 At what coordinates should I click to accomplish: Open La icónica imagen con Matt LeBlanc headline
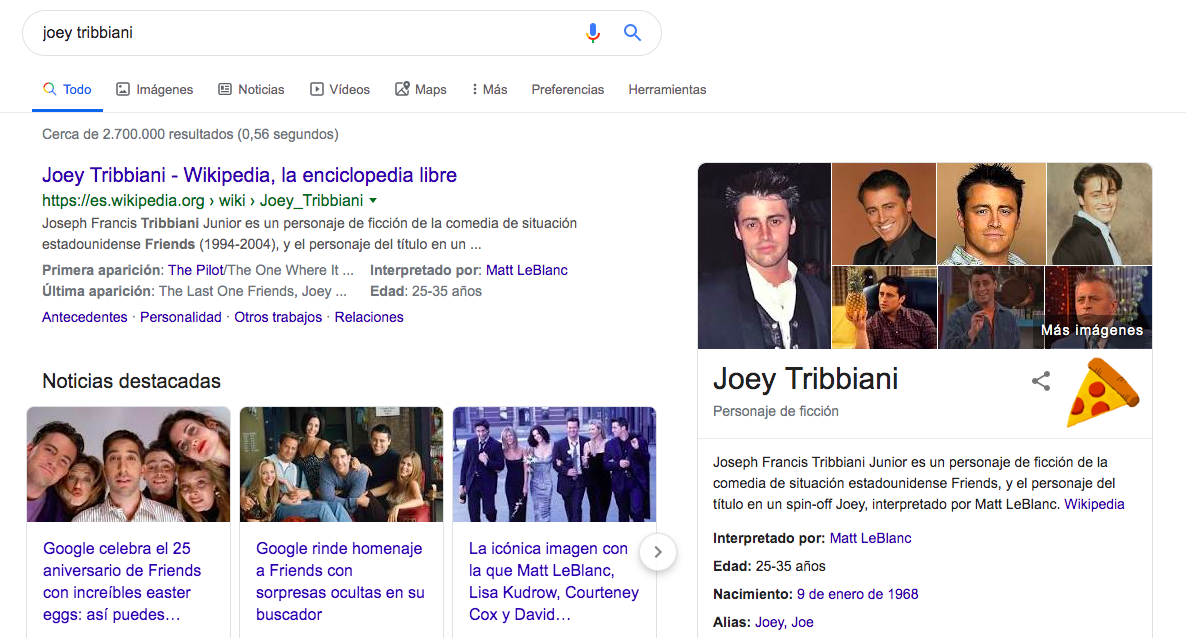(554, 581)
